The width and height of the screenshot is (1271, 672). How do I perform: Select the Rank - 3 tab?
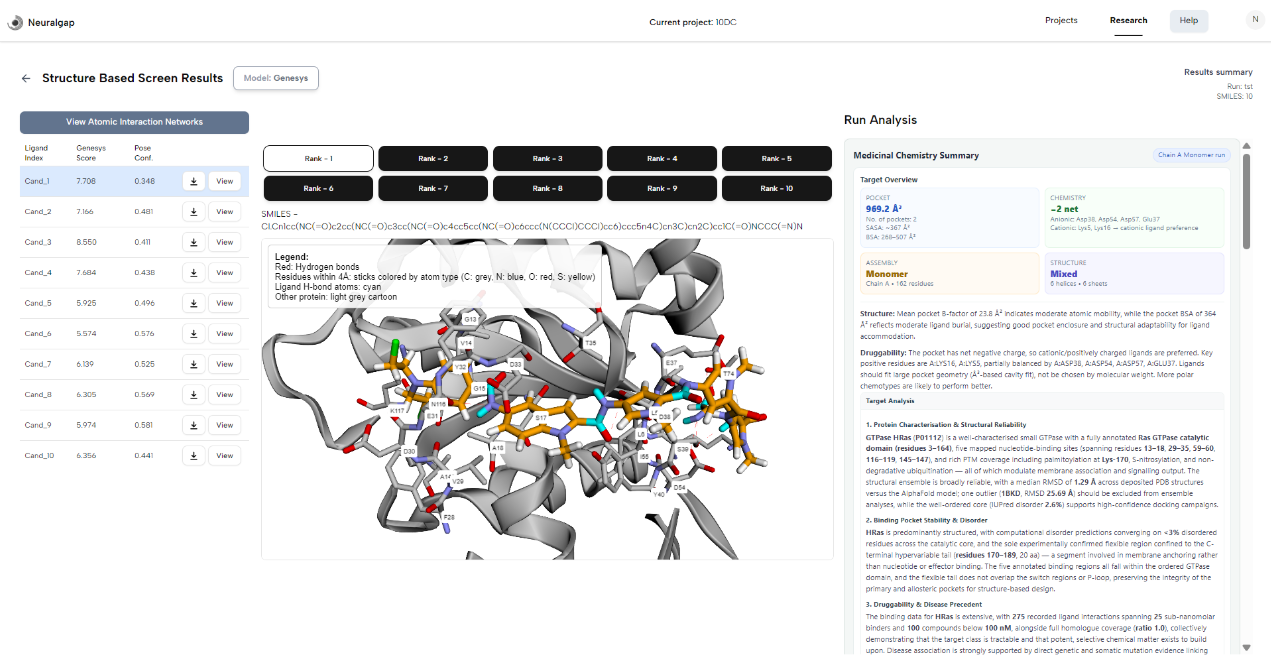point(547,158)
